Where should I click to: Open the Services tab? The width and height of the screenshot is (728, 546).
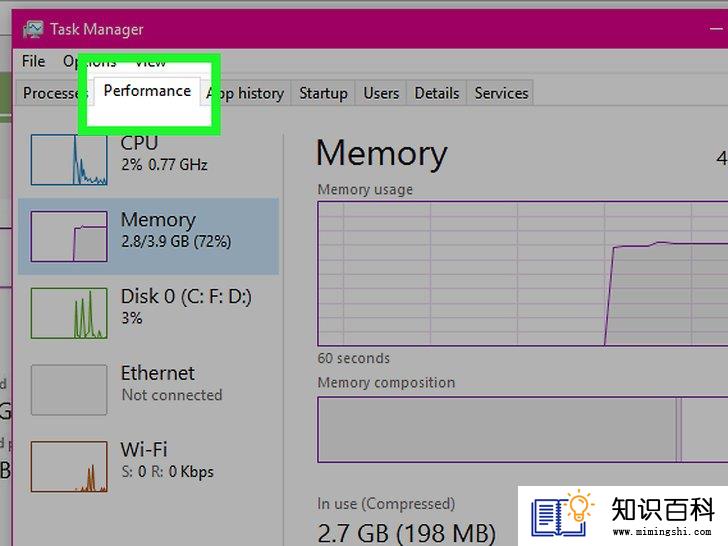[x=501, y=93]
